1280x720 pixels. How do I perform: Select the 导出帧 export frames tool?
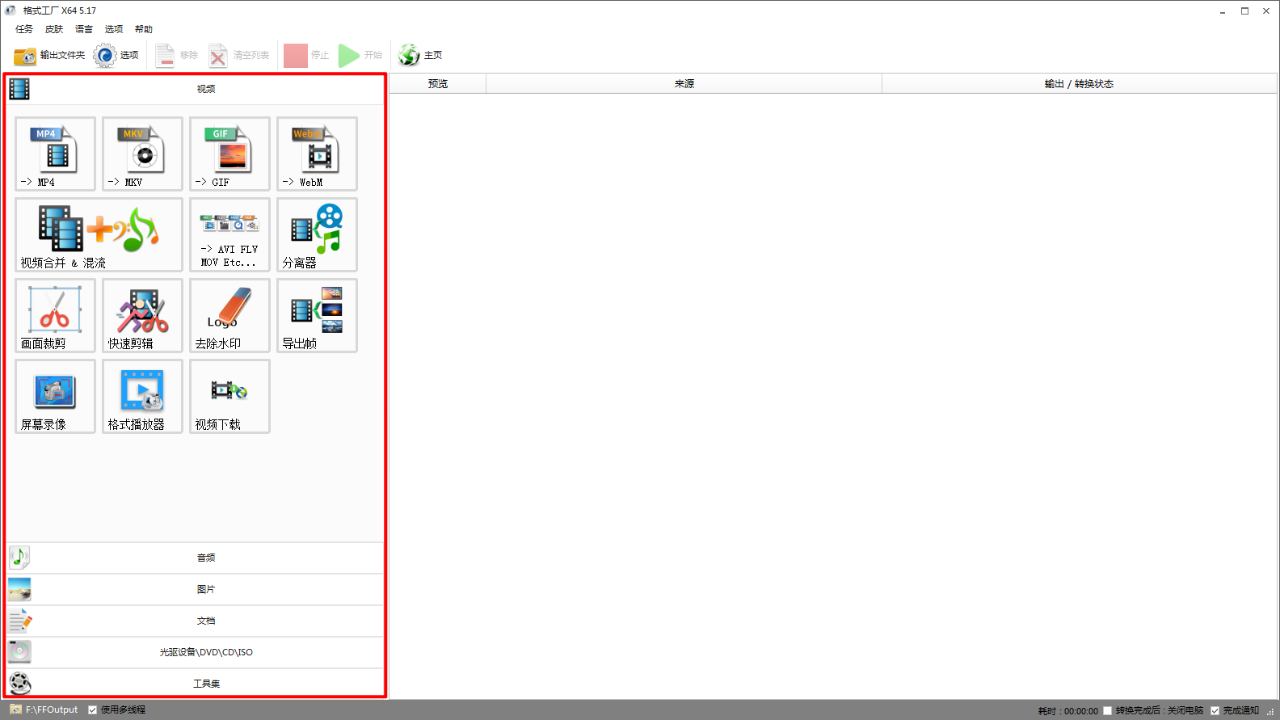click(x=317, y=316)
